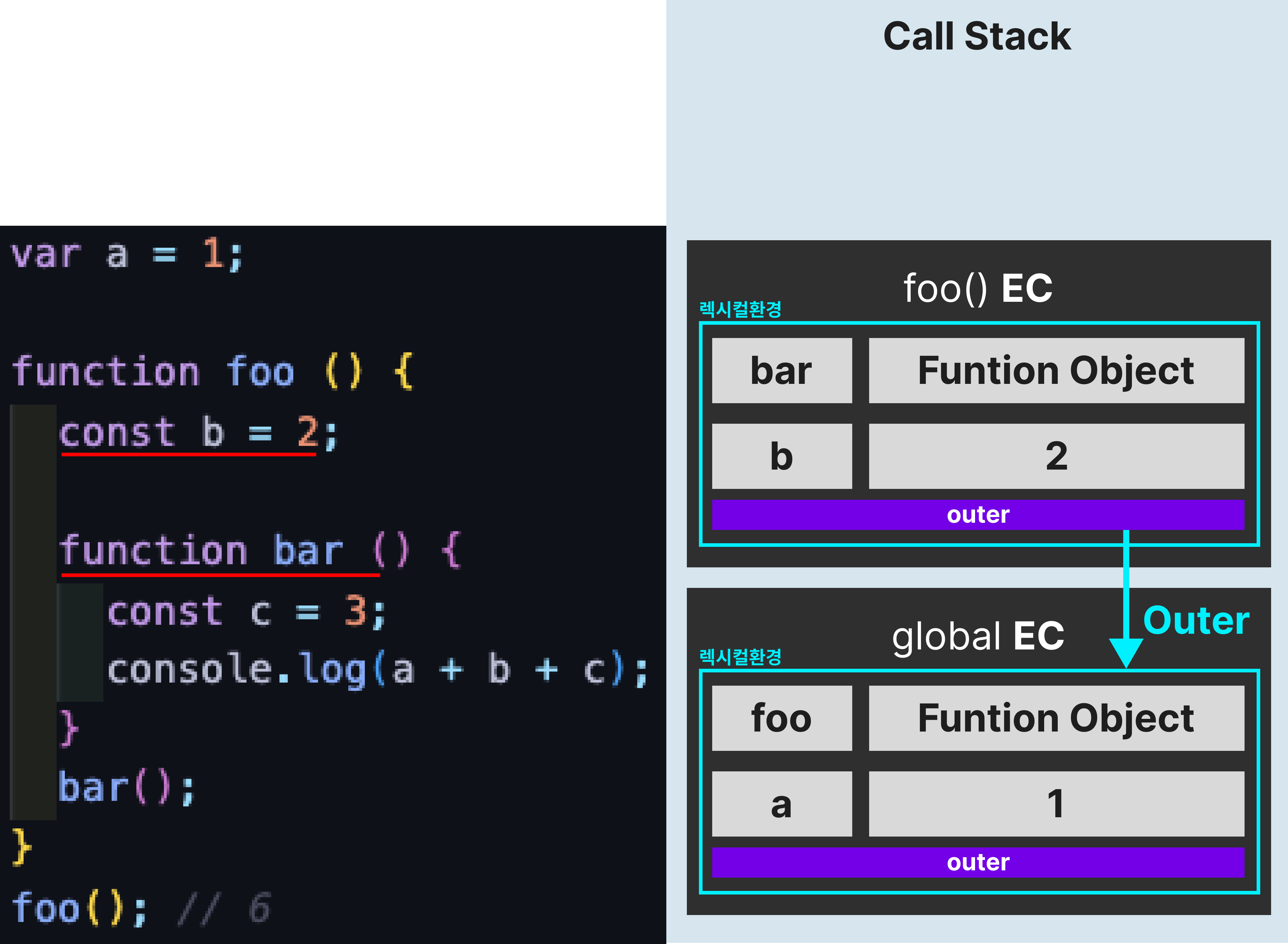The width and height of the screenshot is (1288, 944).
Task: Click the value 2 cell
Action: (1056, 456)
